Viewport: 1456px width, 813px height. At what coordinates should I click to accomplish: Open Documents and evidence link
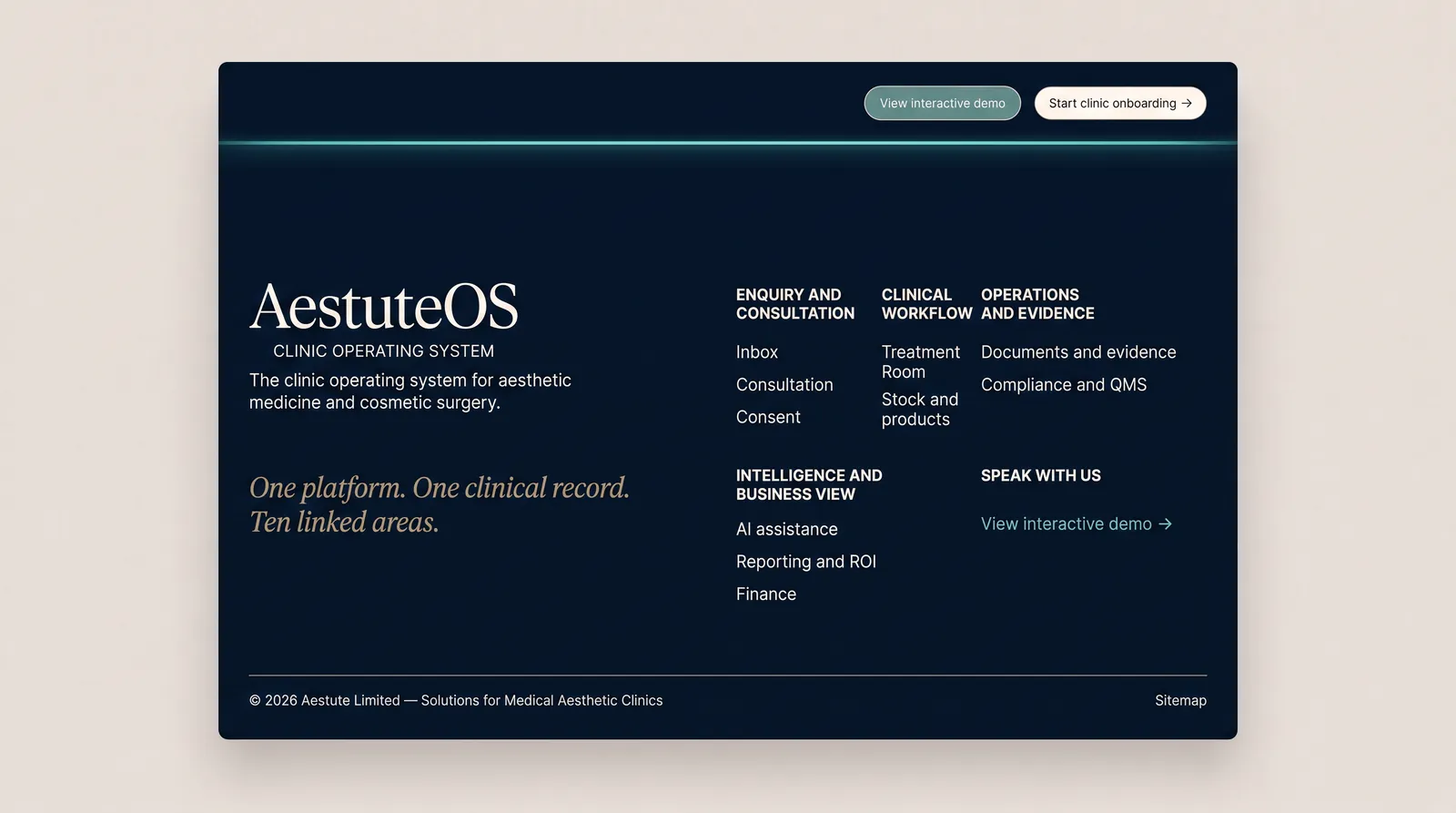pyautogui.click(x=1078, y=352)
